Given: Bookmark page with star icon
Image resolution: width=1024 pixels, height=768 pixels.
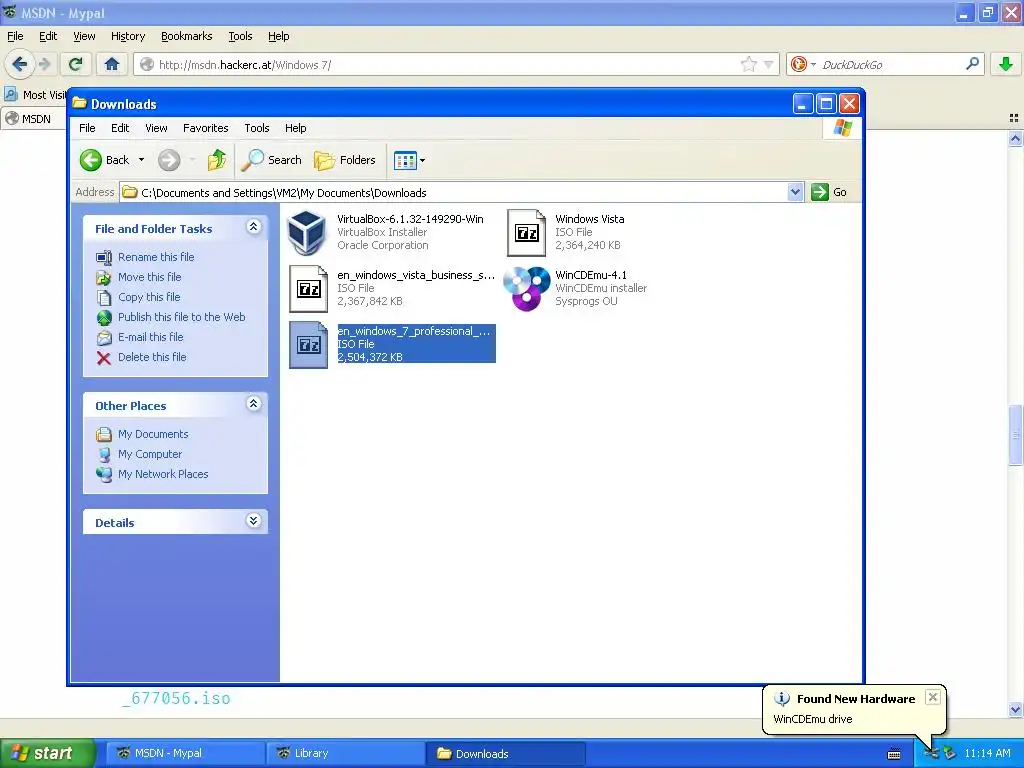Looking at the screenshot, I should 748,64.
